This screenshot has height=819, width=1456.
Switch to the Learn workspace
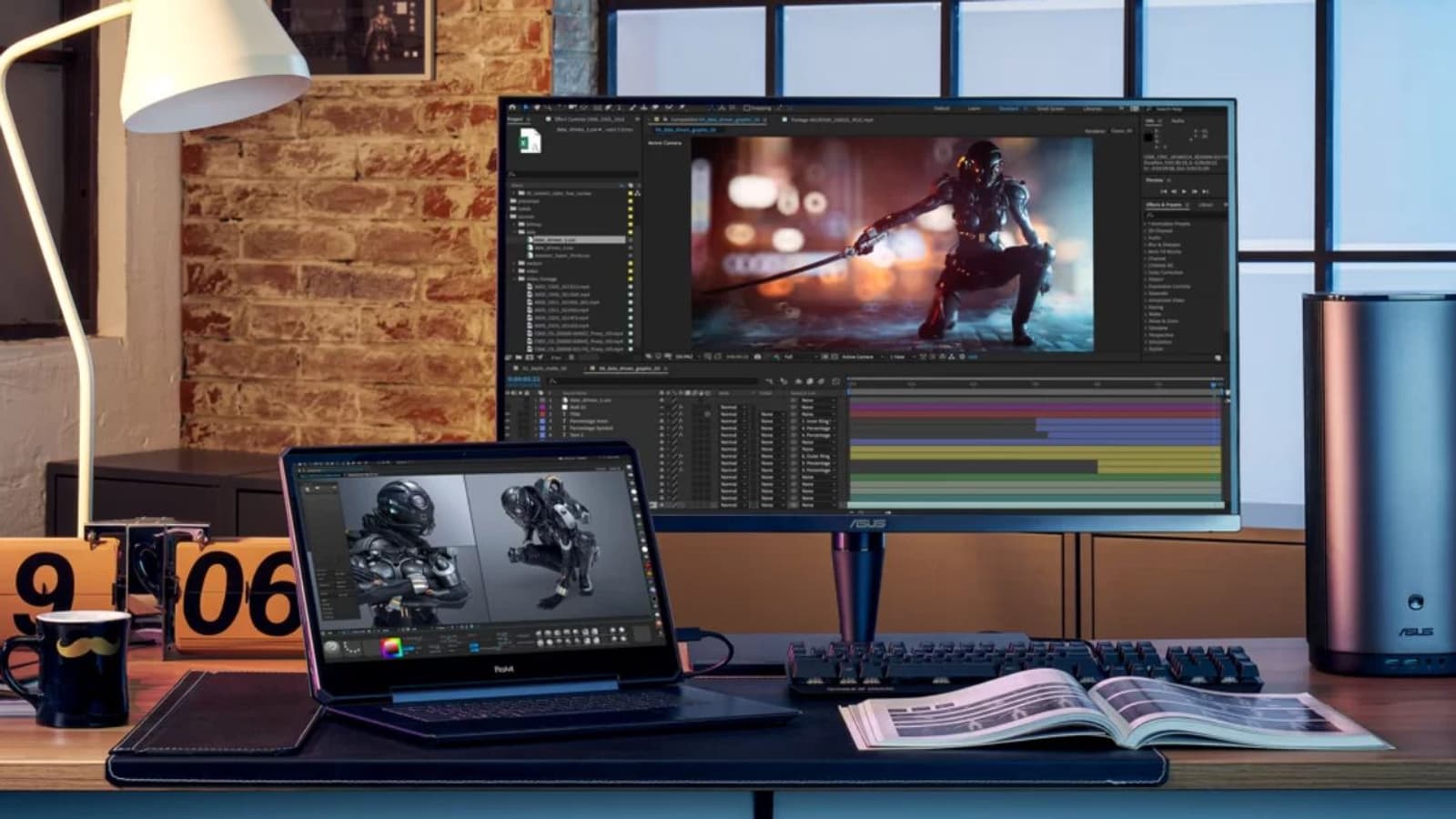[975, 109]
